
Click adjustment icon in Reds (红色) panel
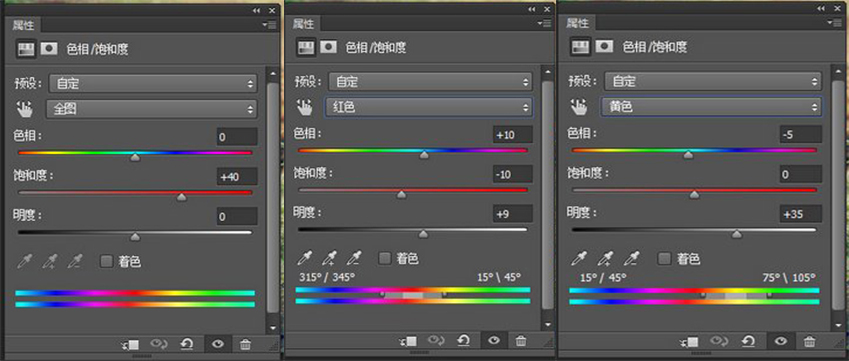point(305,47)
